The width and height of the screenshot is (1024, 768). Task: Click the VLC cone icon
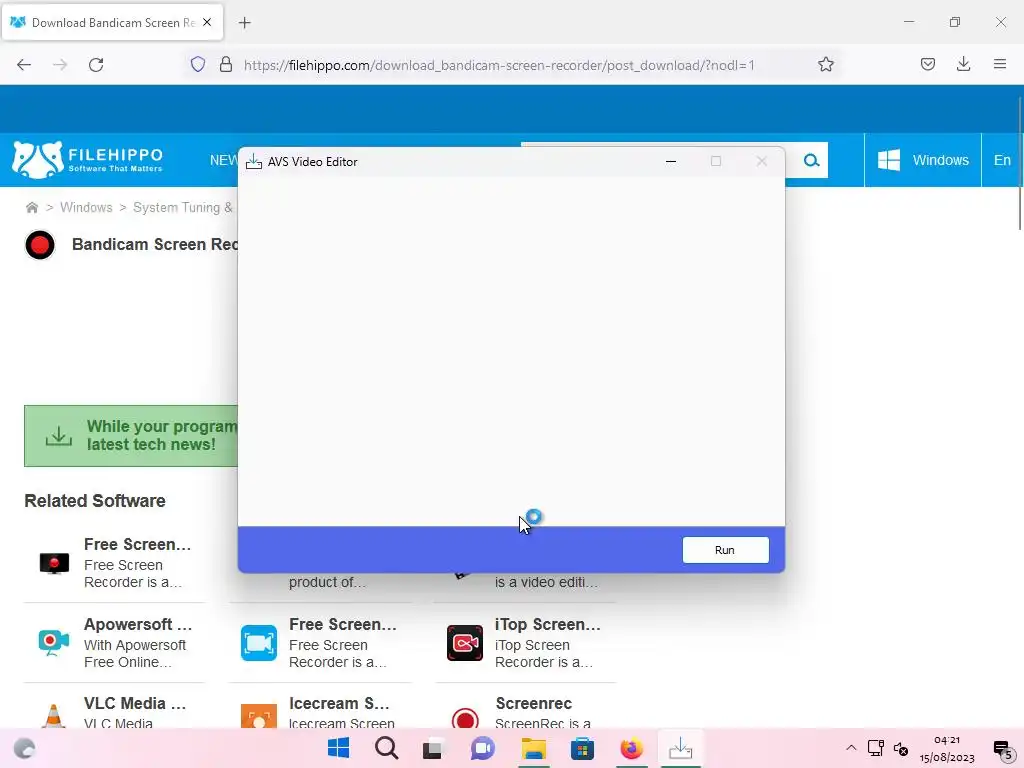(54, 716)
